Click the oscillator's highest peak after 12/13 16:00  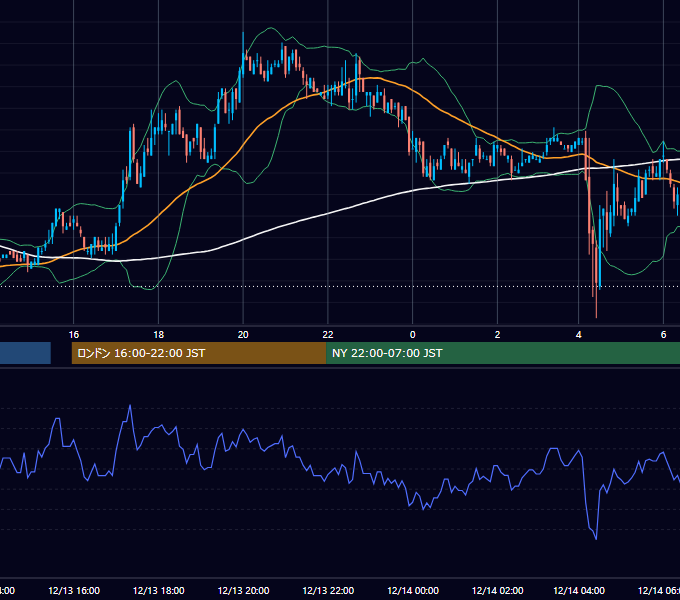click(x=130, y=406)
